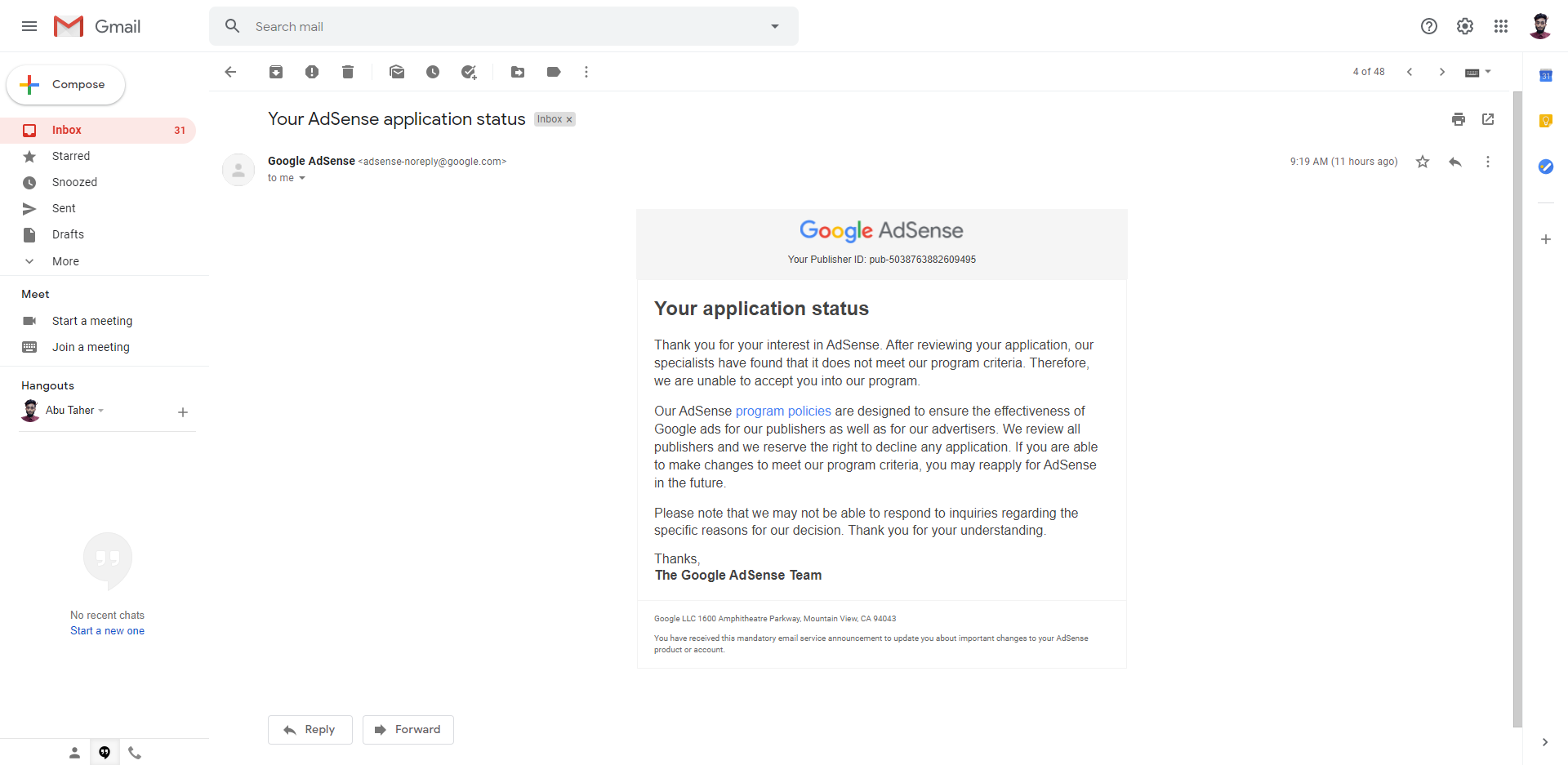Star this AdSense message
Image resolution: width=1568 pixels, height=765 pixels.
1423,162
